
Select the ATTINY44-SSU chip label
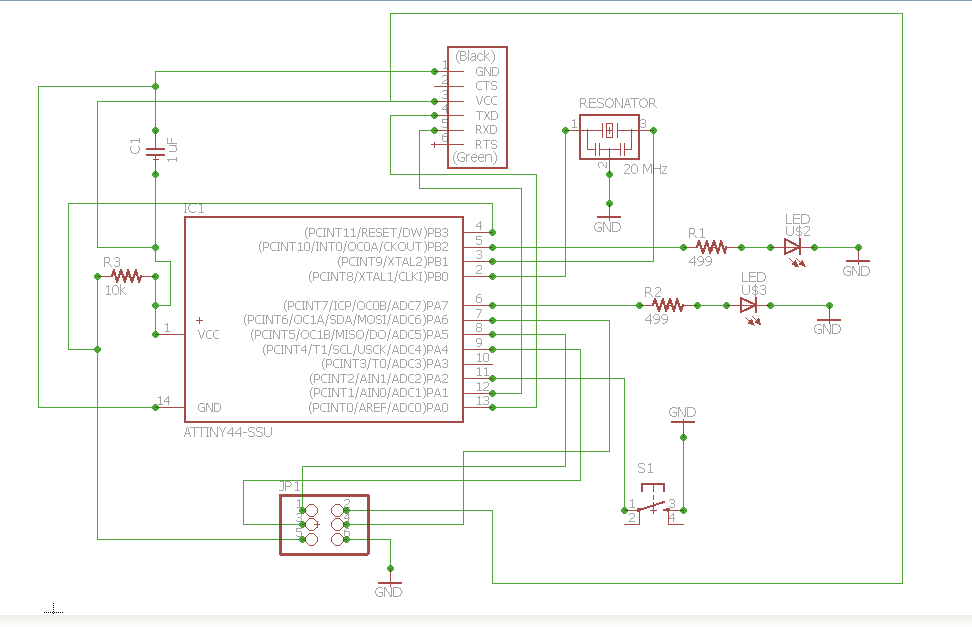coord(228,432)
